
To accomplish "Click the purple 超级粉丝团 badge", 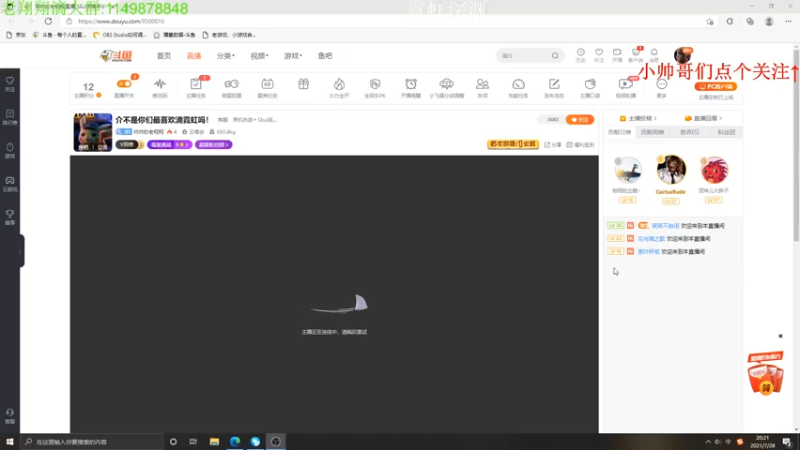I will pyautogui.click(x=213, y=145).
